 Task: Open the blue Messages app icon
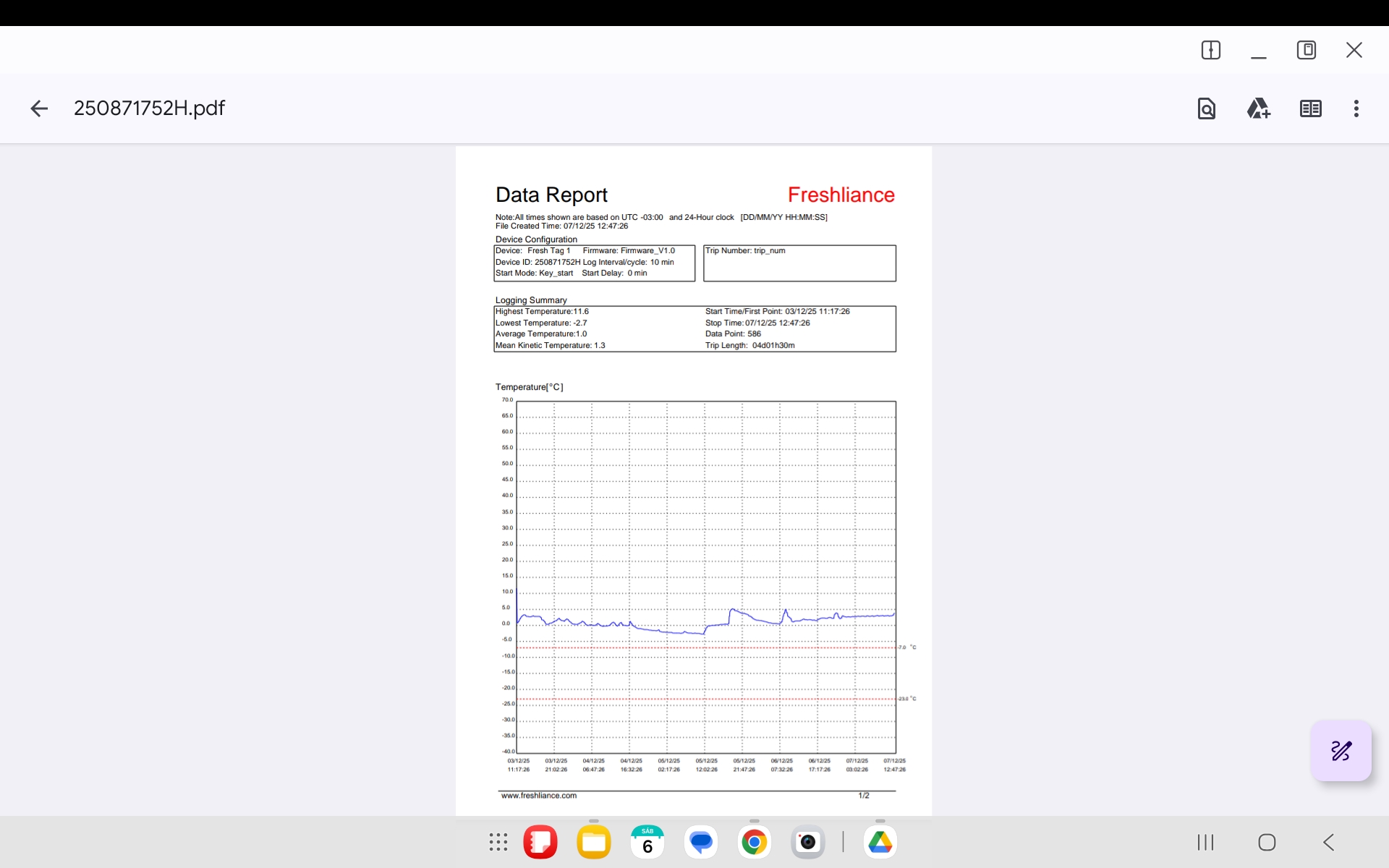click(x=701, y=842)
